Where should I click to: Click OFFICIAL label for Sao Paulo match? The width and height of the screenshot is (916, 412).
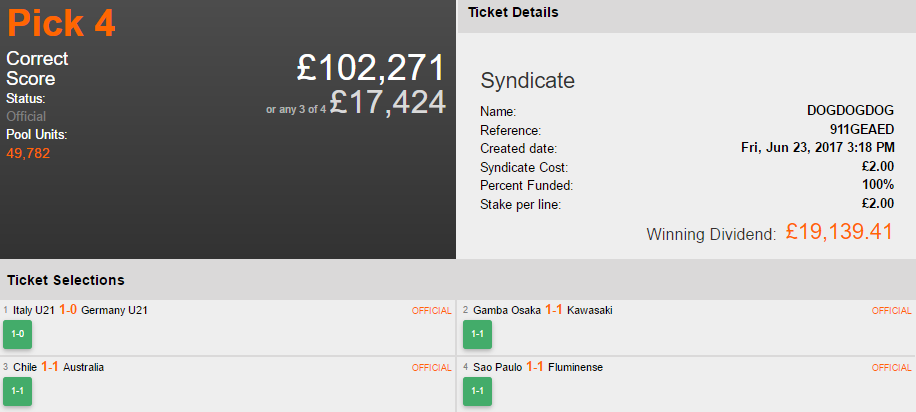tap(891, 368)
